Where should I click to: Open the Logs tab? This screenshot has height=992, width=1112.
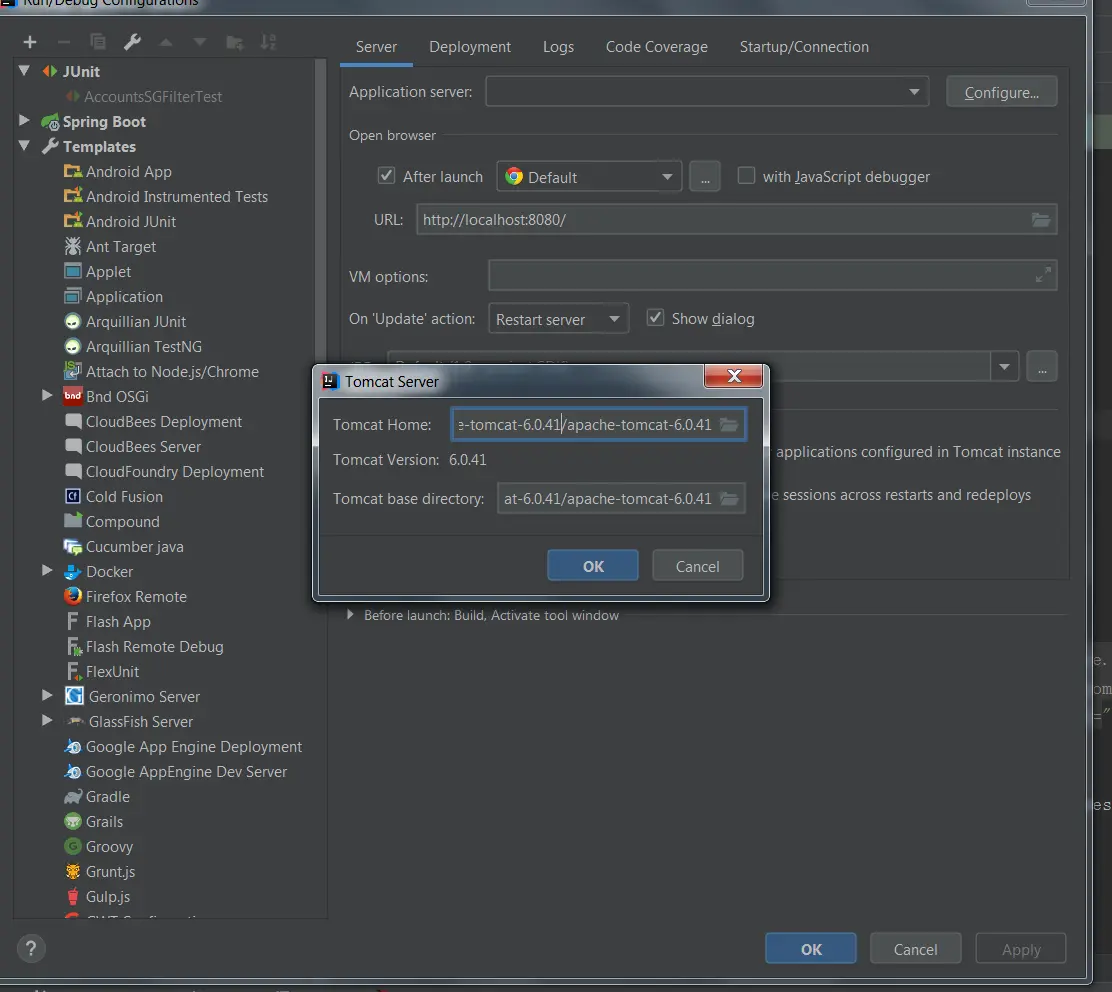click(558, 47)
